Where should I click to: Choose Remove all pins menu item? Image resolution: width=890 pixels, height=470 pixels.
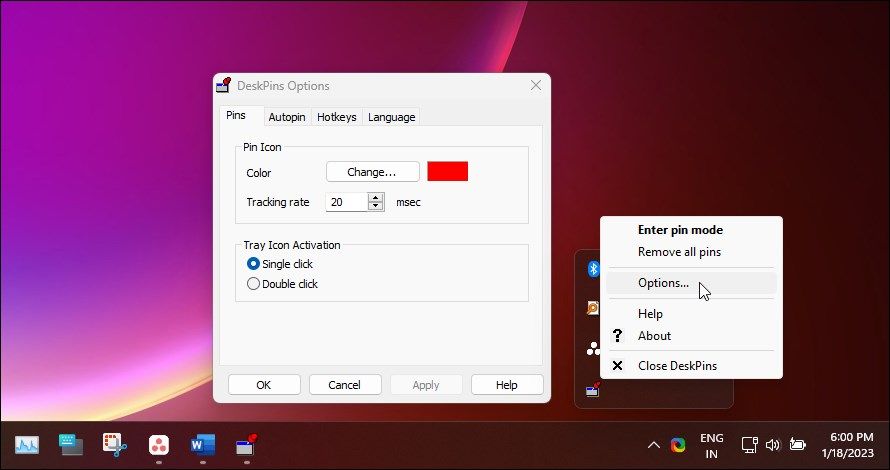[691, 252]
